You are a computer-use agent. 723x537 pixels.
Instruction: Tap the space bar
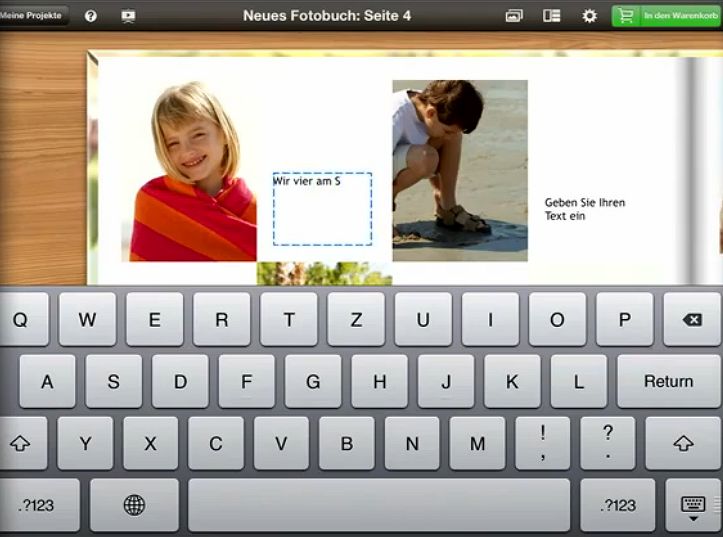(378, 505)
